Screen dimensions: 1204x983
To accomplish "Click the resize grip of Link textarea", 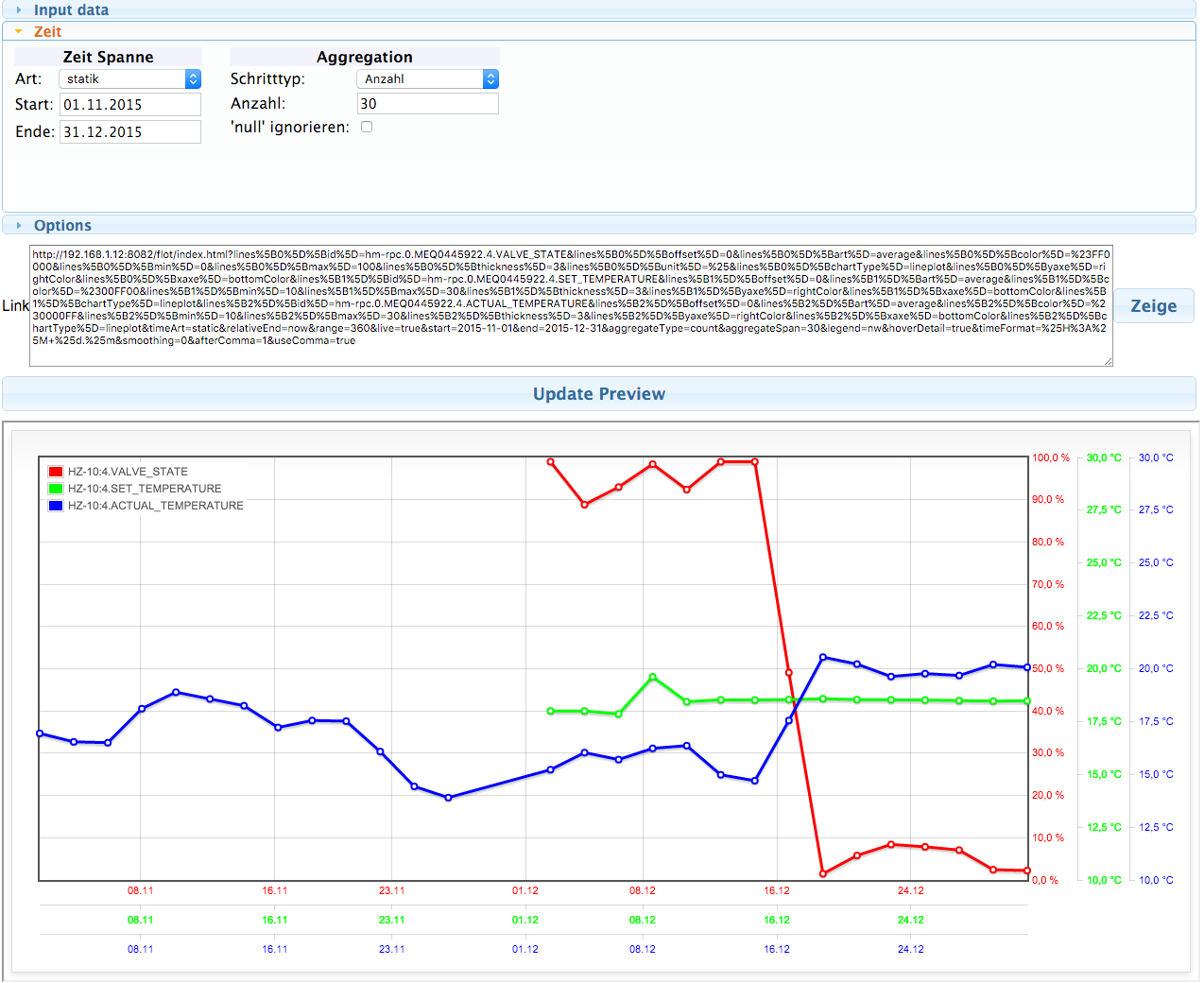I will (x=1108, y=361).
